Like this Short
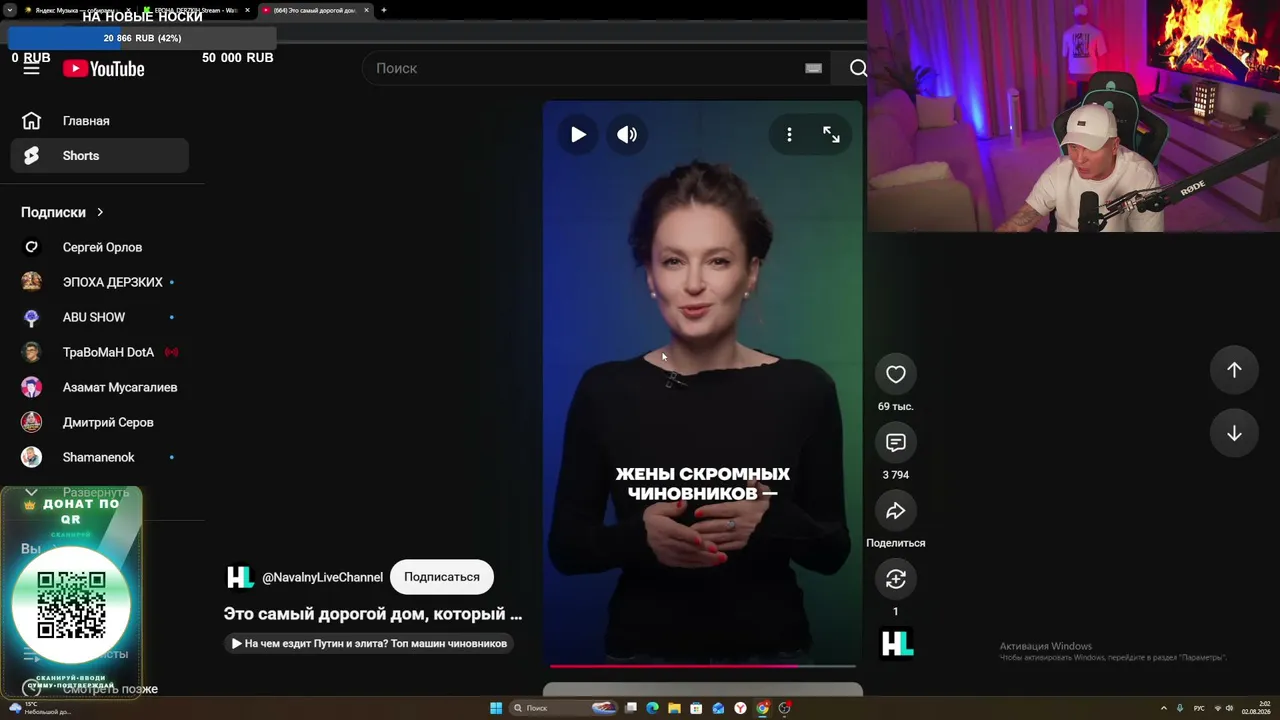The height and width of the screenshot is (720, 1280). click(896, 374)
